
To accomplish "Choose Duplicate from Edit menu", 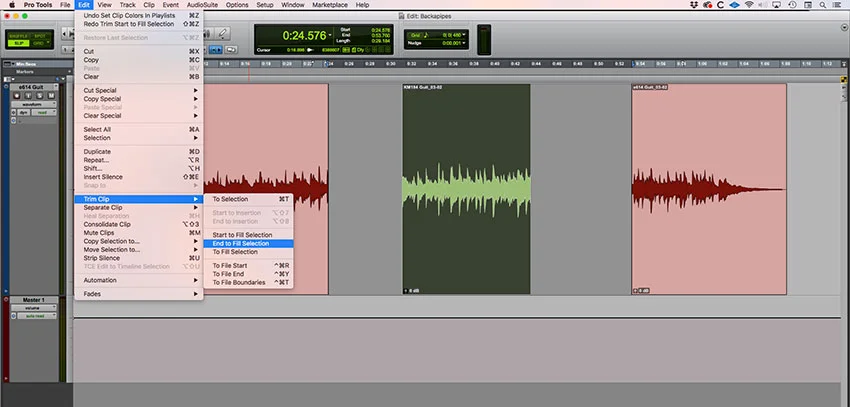I will tap(139, 152).
